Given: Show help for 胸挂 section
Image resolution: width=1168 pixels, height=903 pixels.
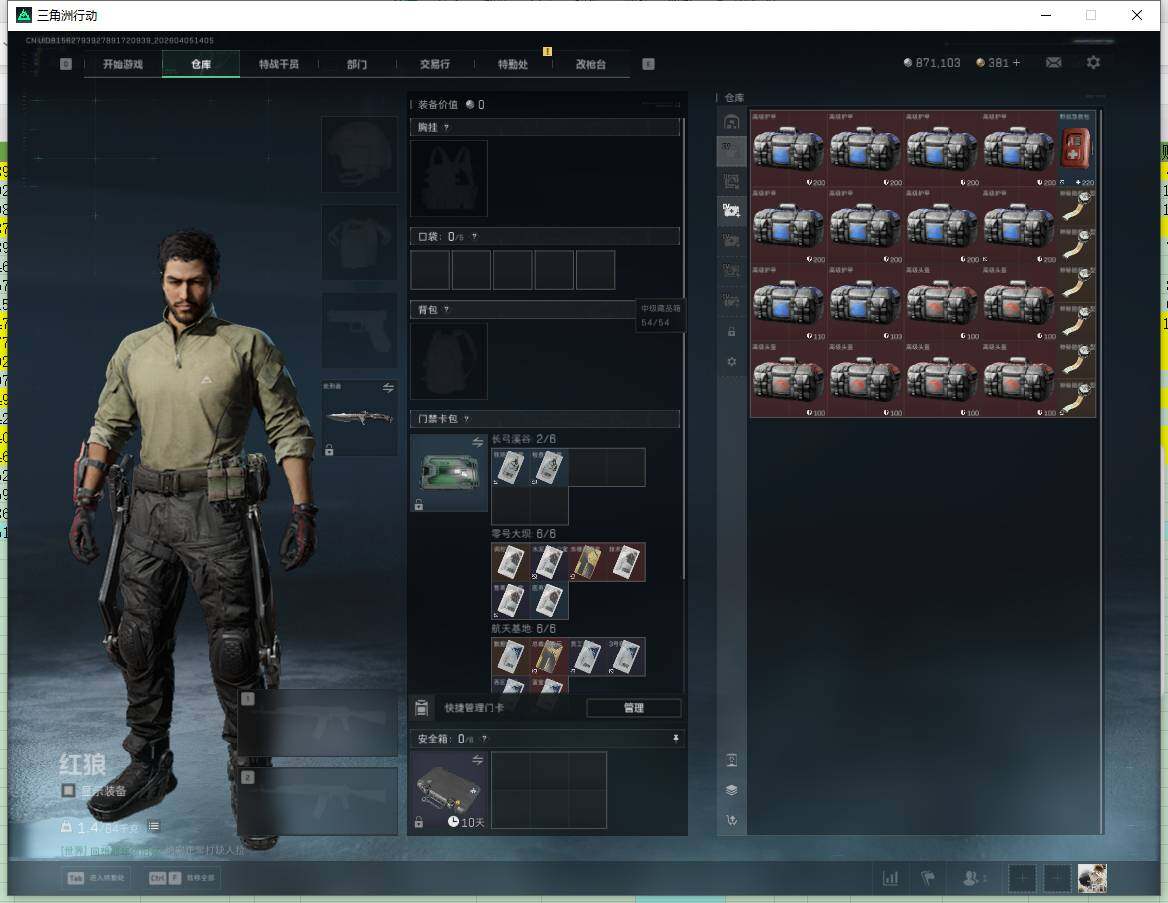Looking at the screenshot, I should [446, 127].
